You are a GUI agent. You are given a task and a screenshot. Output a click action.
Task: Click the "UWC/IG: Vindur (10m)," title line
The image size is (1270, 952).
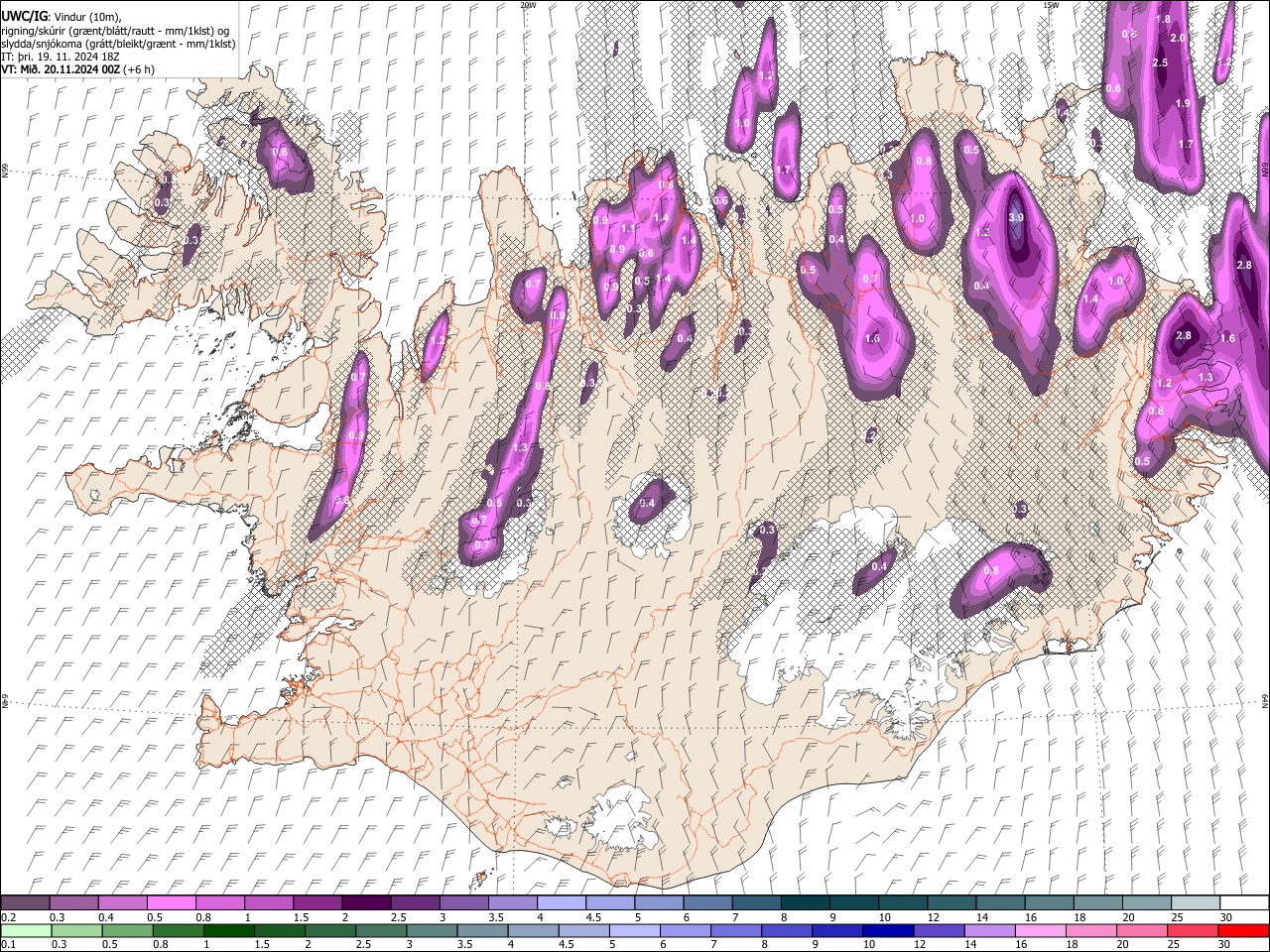[60, 15]
